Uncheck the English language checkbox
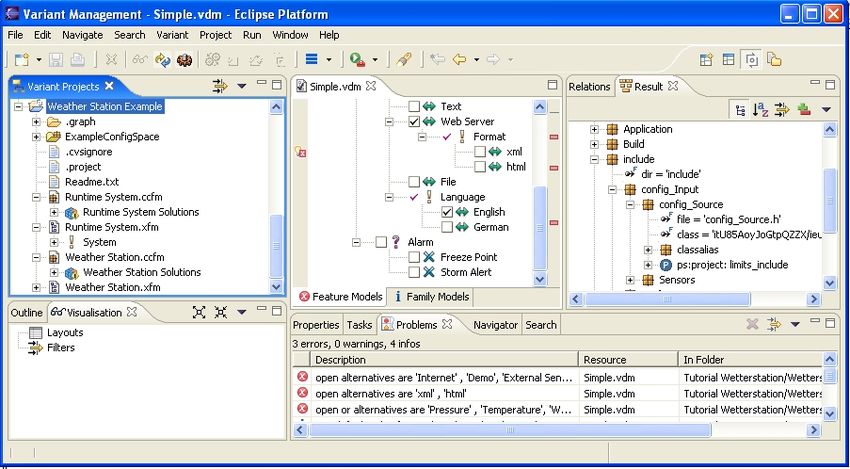The image size is (850, 469). [x=447, y=212]
